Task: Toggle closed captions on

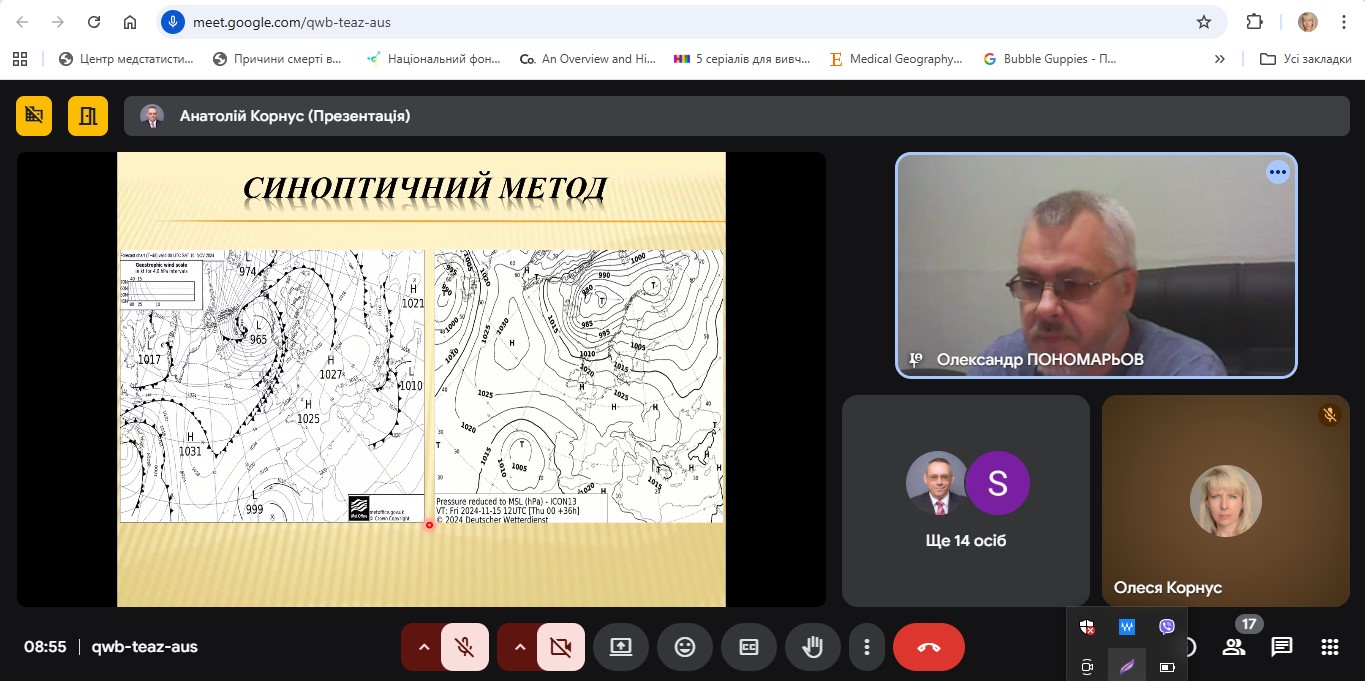Action: (x=749, y=647)
